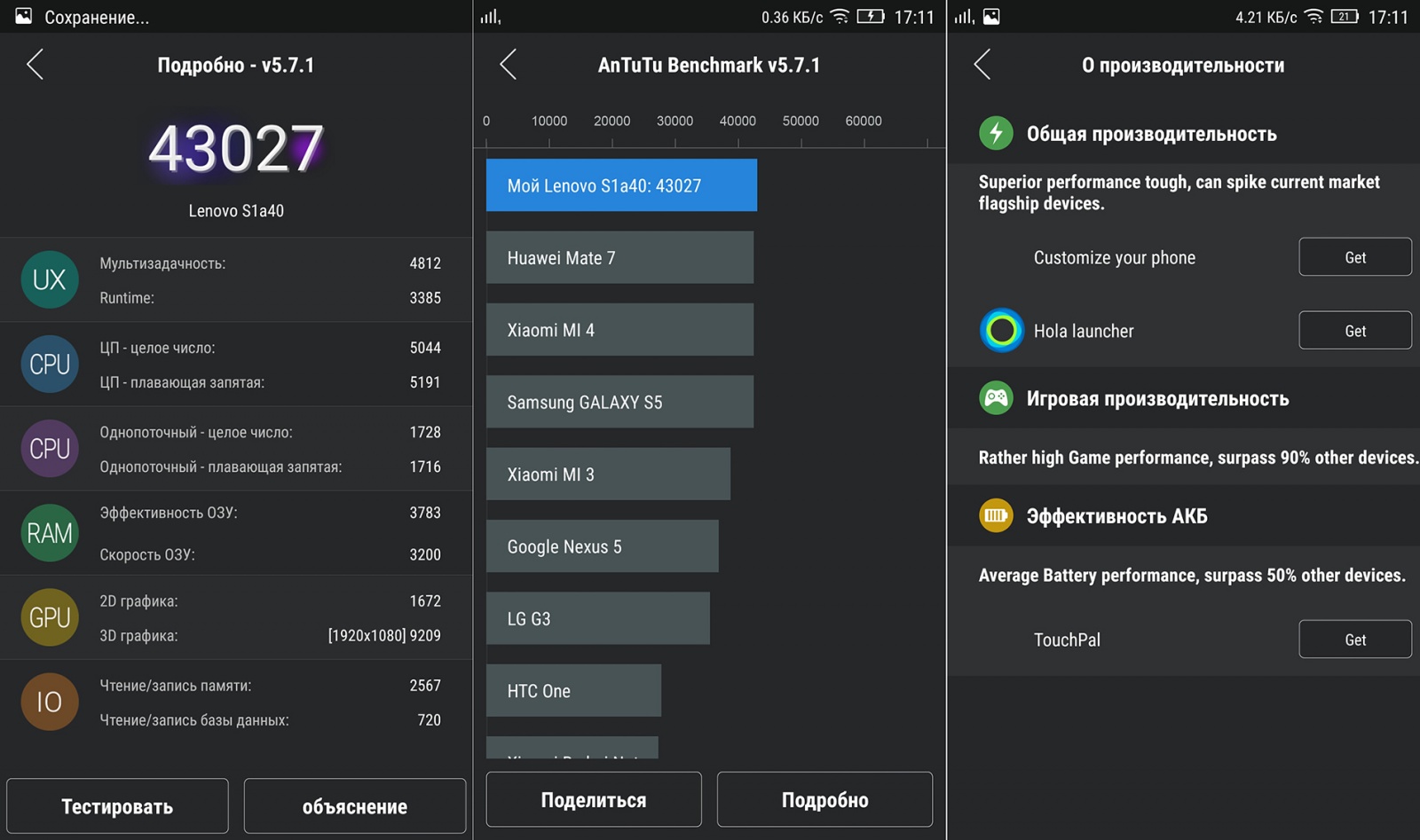The image size is (1420, 840).
Task: Tap the Hola launcher ring icon
Action: [1002, 330]
